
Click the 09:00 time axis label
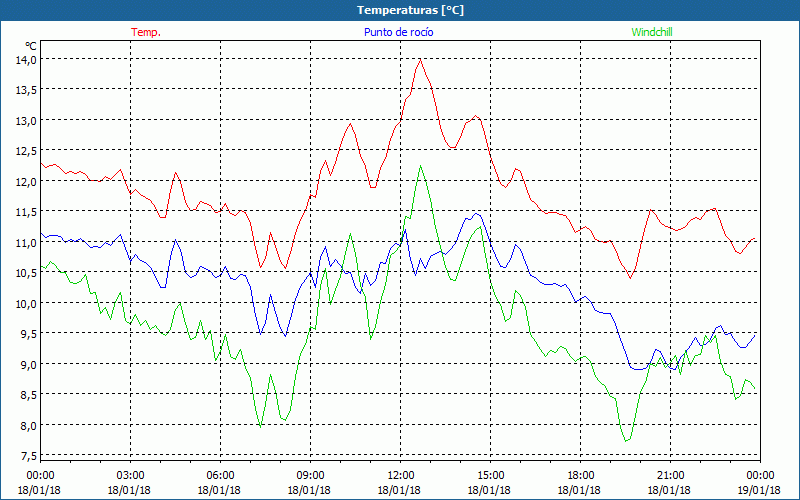310,476
